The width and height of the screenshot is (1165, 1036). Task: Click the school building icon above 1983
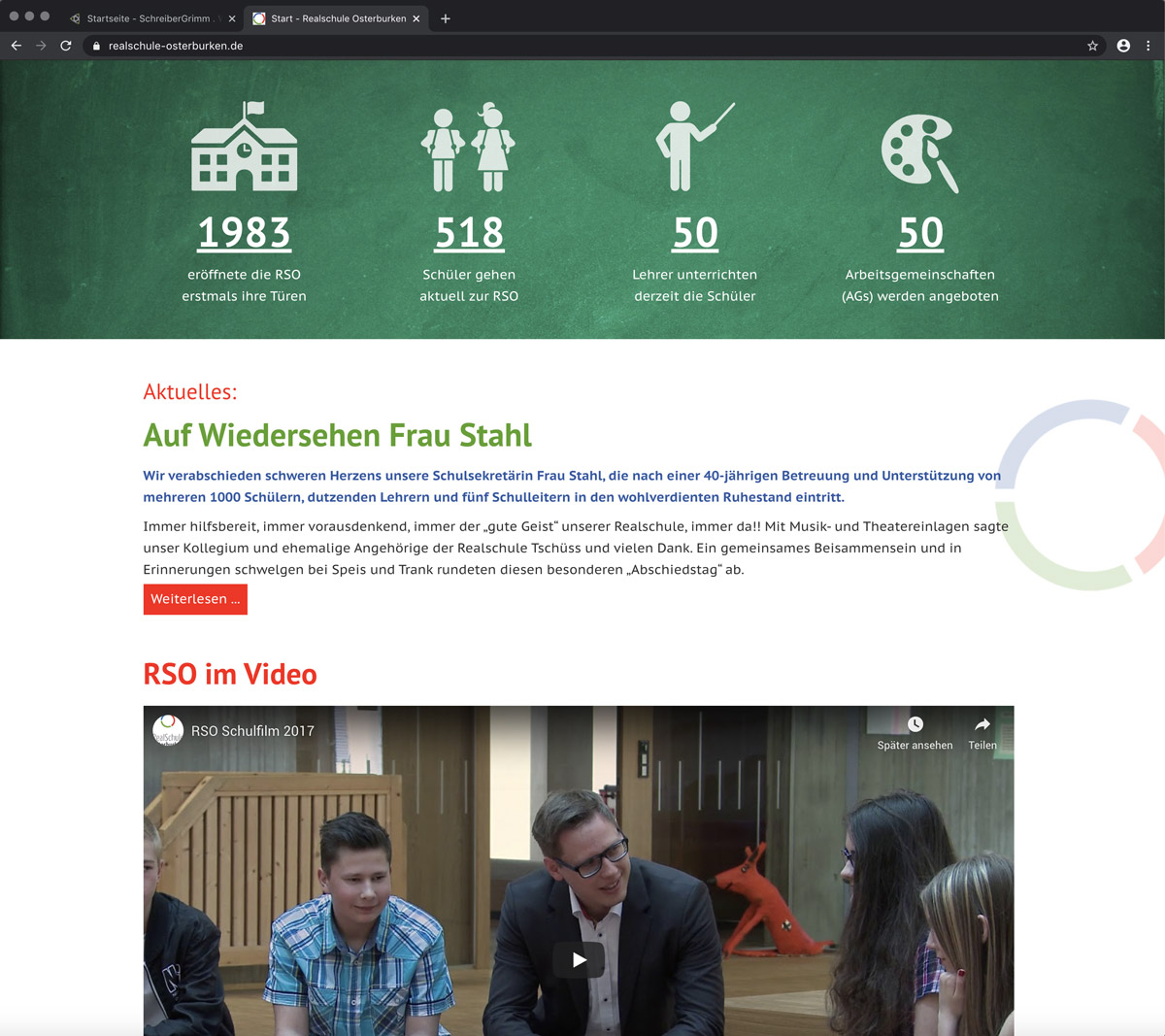244,147
